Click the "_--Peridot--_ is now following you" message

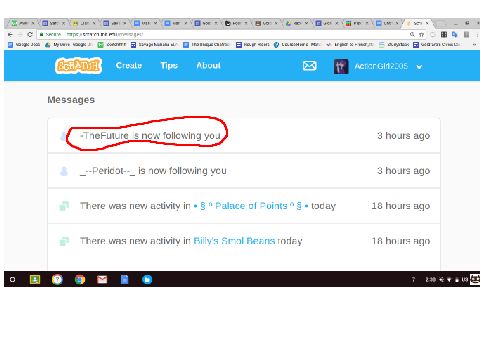(153, 171)
